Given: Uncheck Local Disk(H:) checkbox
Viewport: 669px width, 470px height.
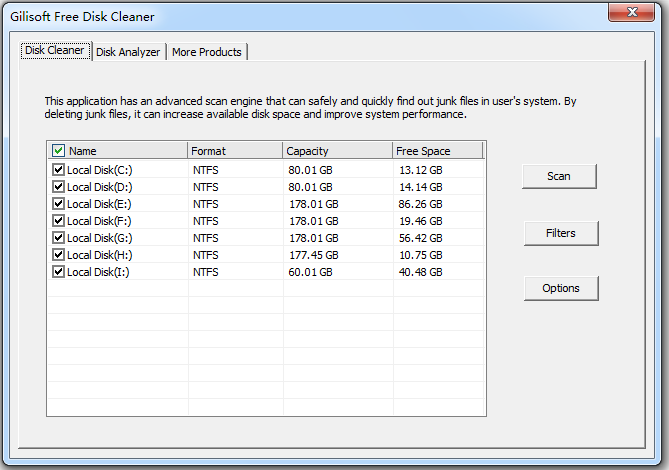Looking at the screenshot, I should pyautogui.click(x=58, y=255).
